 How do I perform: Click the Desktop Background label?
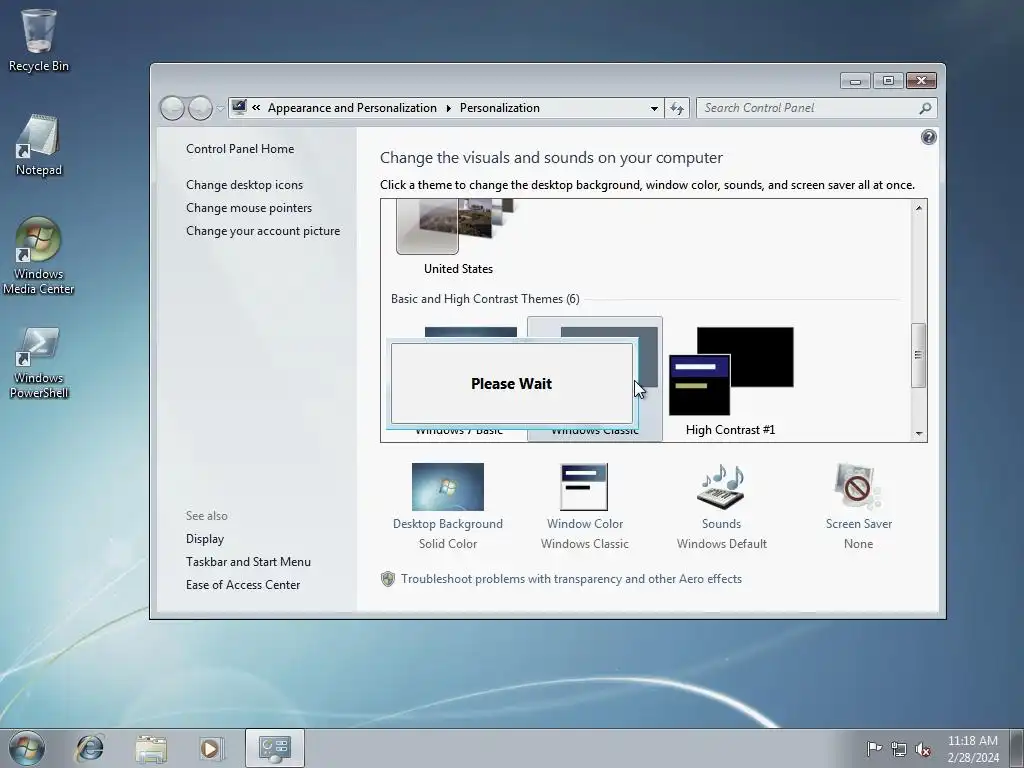click(x=448, y=524)
